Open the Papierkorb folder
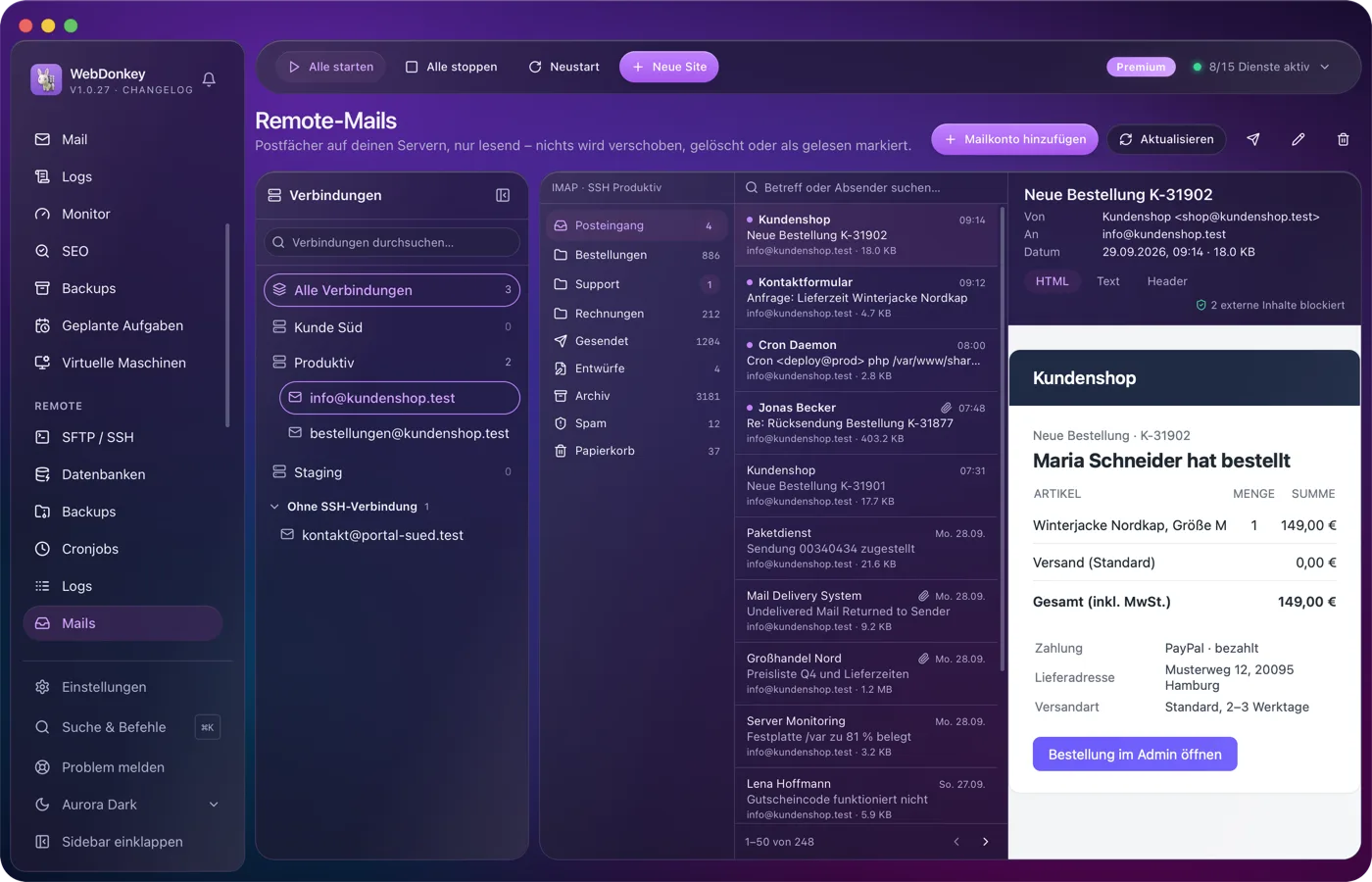 (x=637, y=451)
